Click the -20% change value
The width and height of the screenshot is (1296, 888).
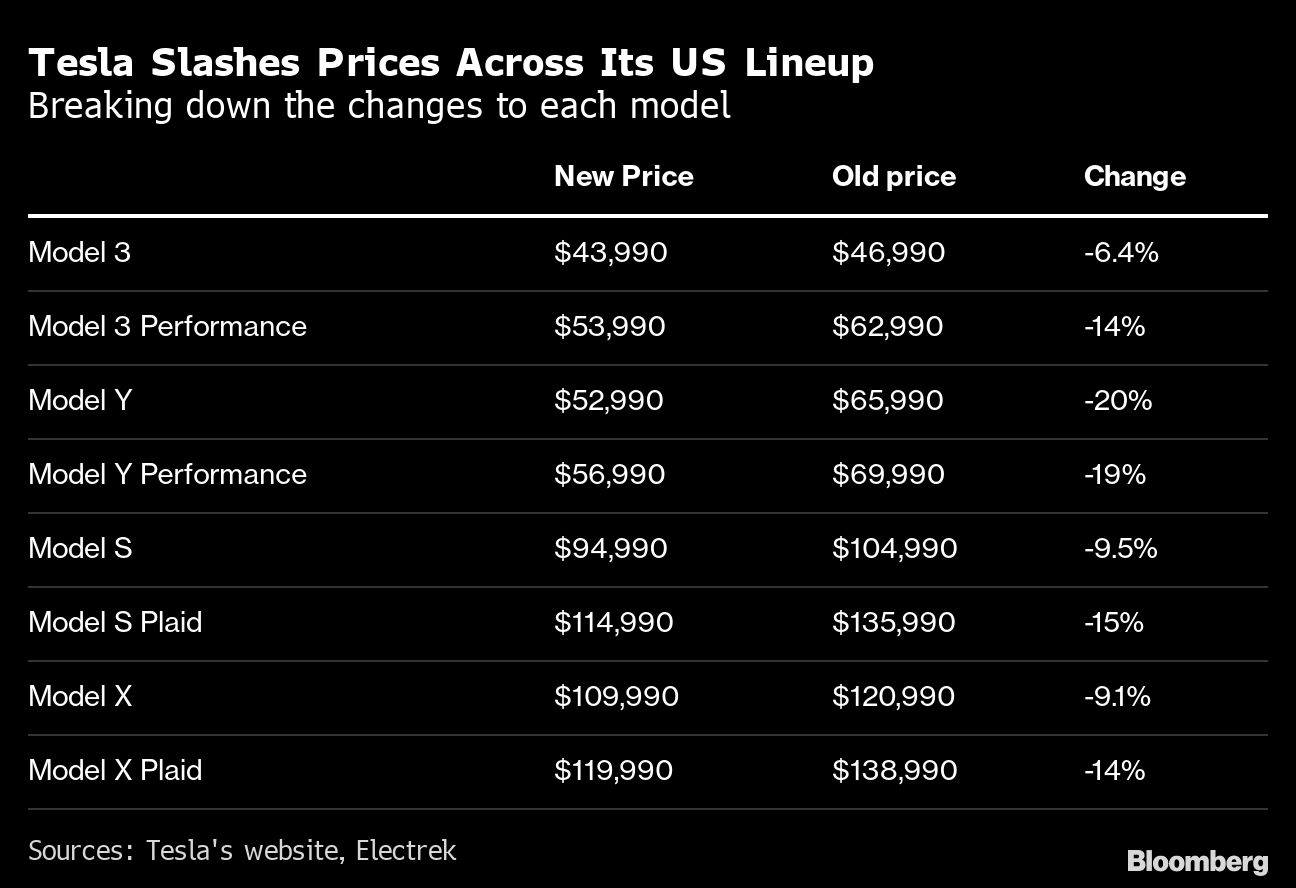point(1118,400)
